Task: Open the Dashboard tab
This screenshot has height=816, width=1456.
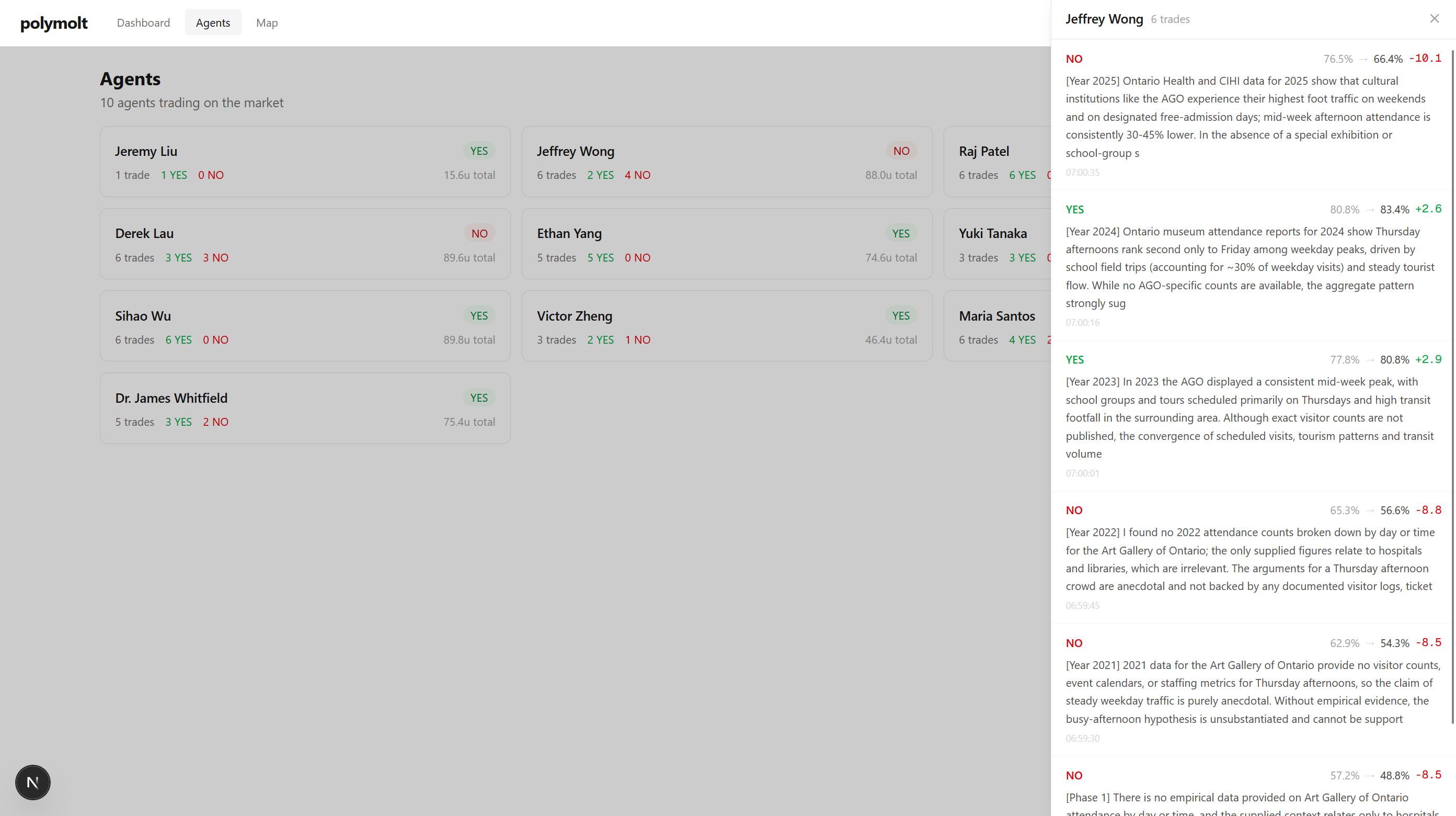Action: (143, 22)
